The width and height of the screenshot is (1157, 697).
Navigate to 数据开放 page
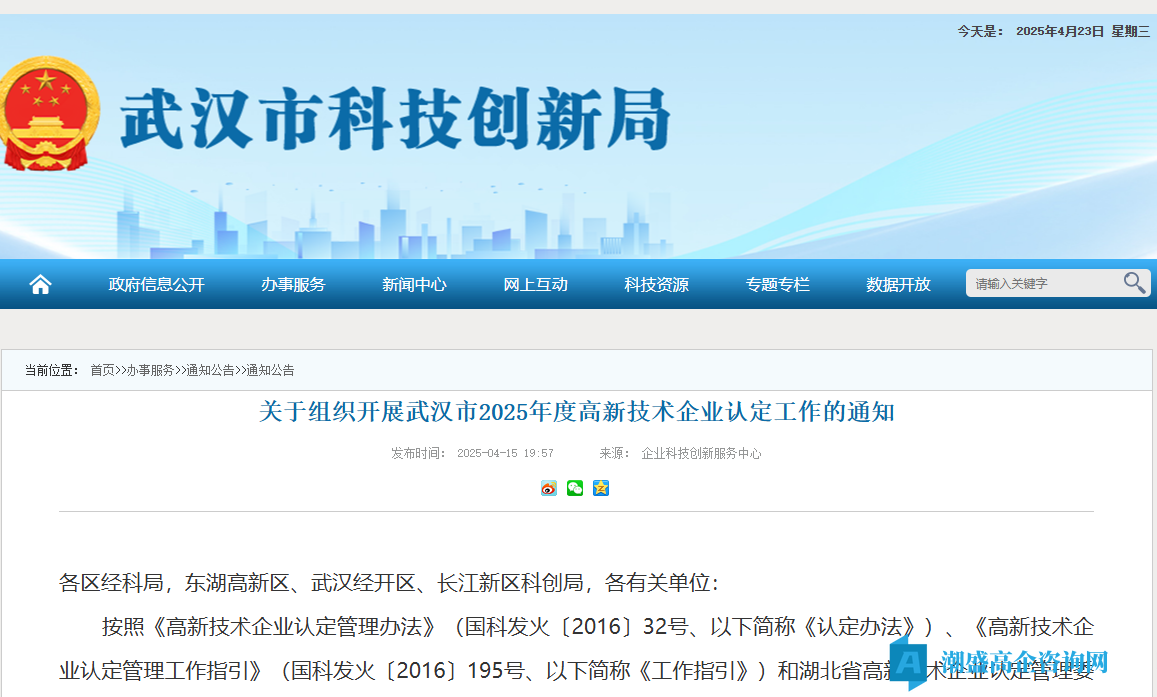coord(898,284)
